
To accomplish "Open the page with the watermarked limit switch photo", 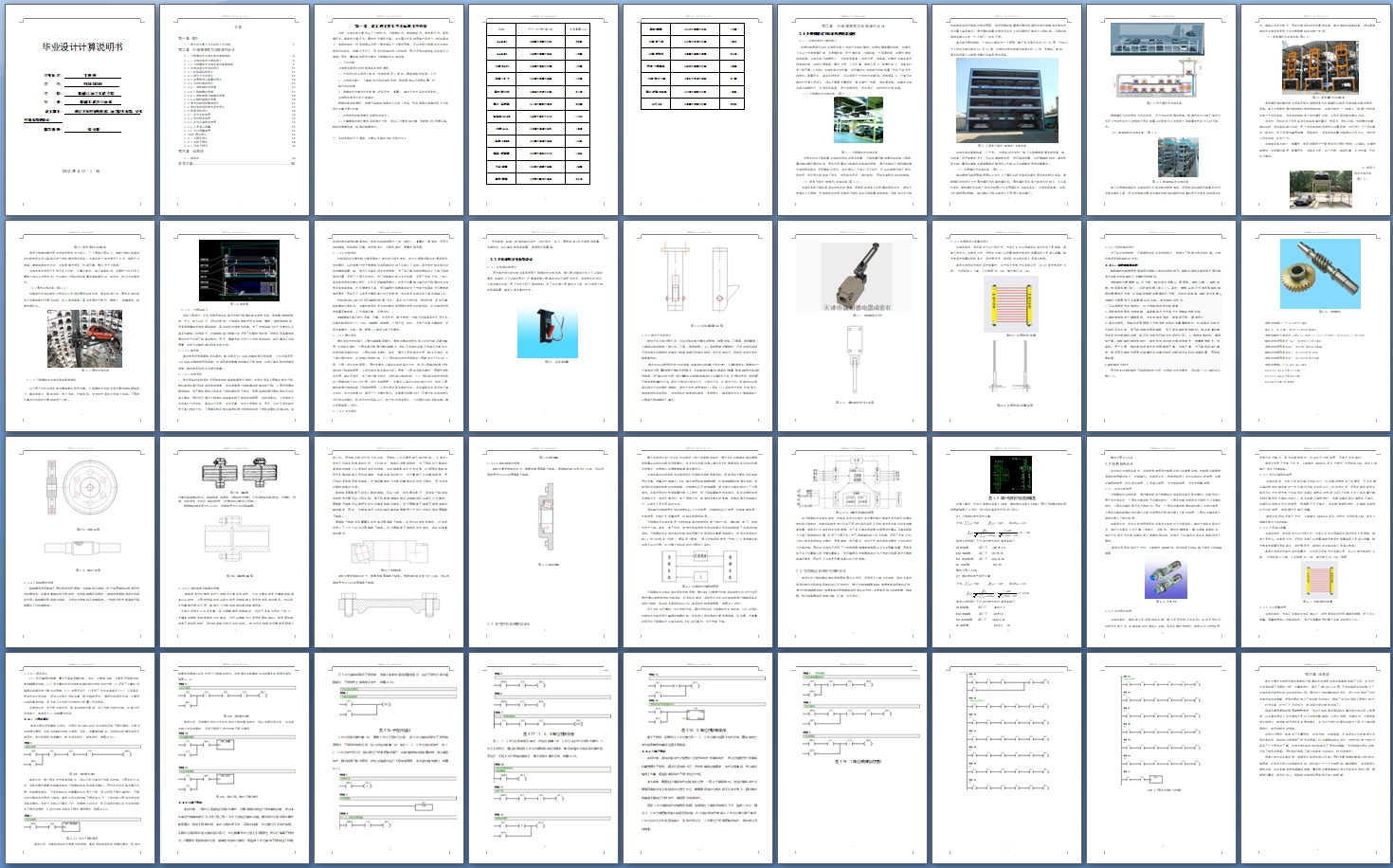I will [x=852, y=326].
